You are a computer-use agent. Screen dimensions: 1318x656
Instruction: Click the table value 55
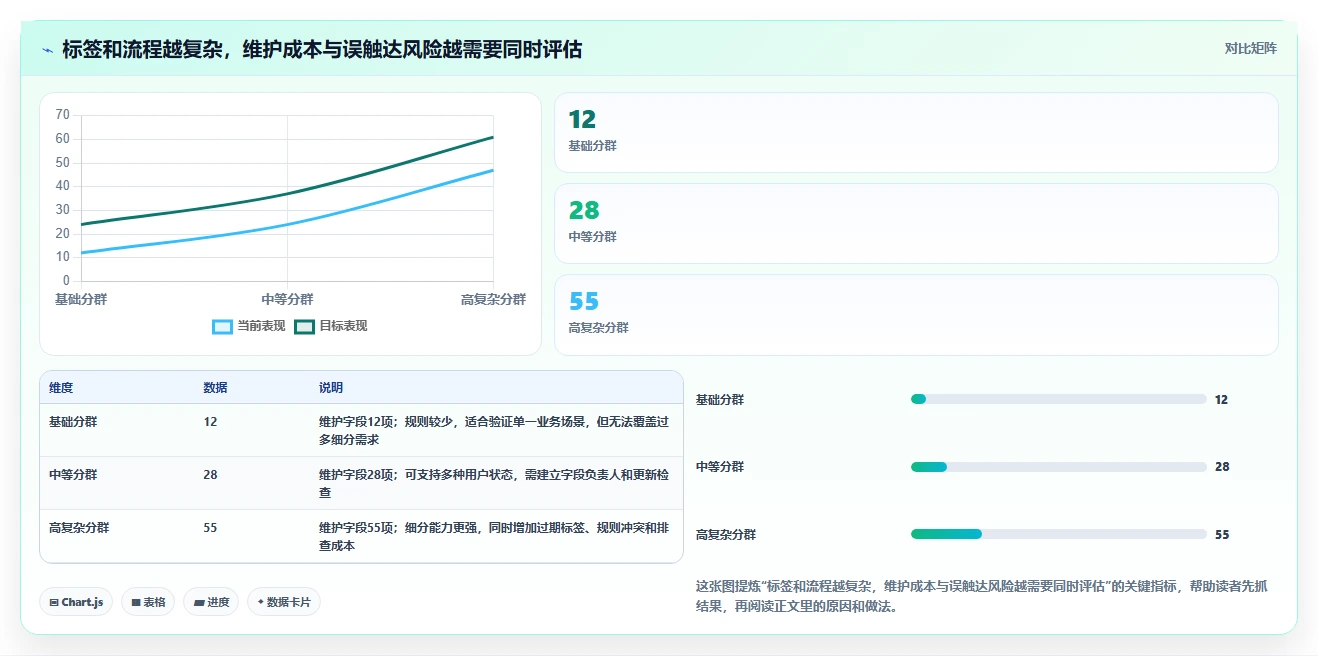point(210,528)
